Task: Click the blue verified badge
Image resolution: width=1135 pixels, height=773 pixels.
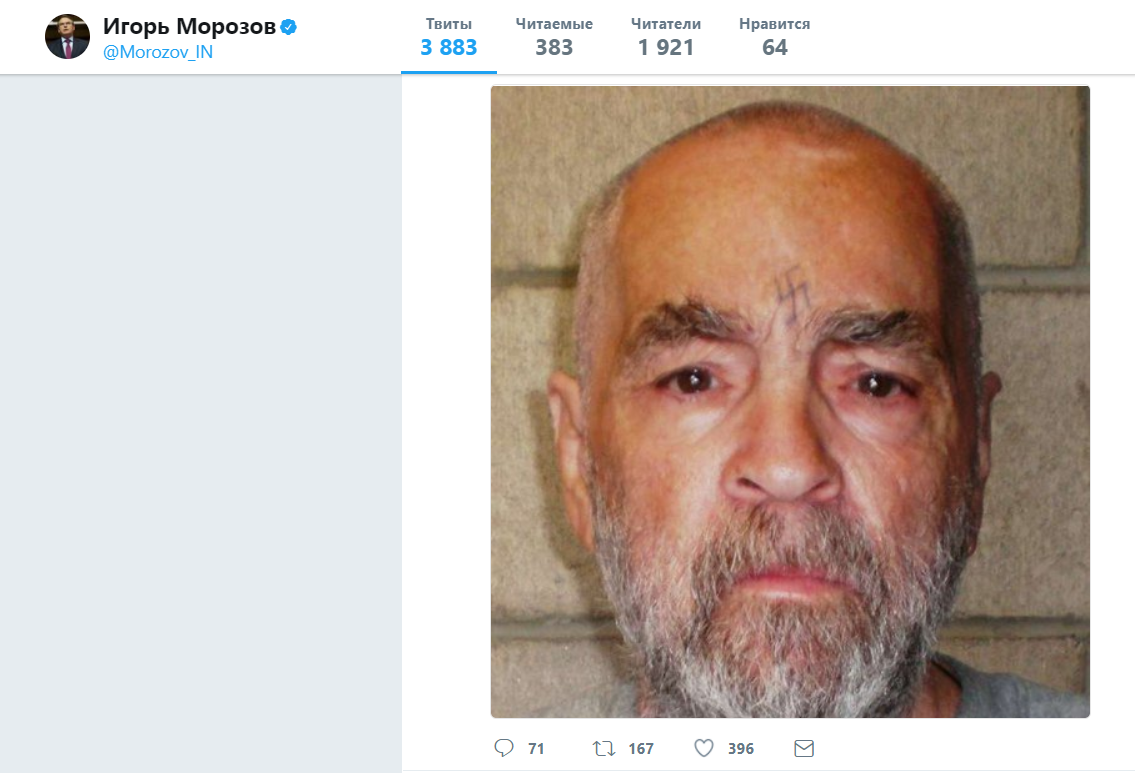Action: [288, 28]
